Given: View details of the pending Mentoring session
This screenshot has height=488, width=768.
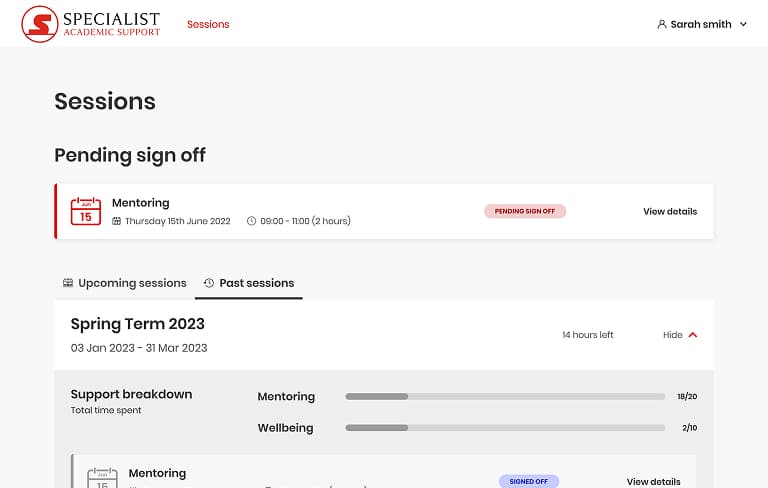Looking at the screenshot, I should [670, 211].
